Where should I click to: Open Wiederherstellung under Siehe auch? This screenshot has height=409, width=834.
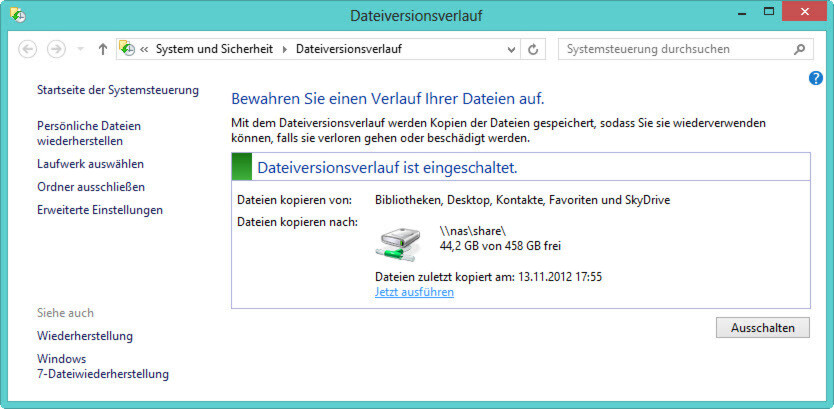(x=85, y=336)
